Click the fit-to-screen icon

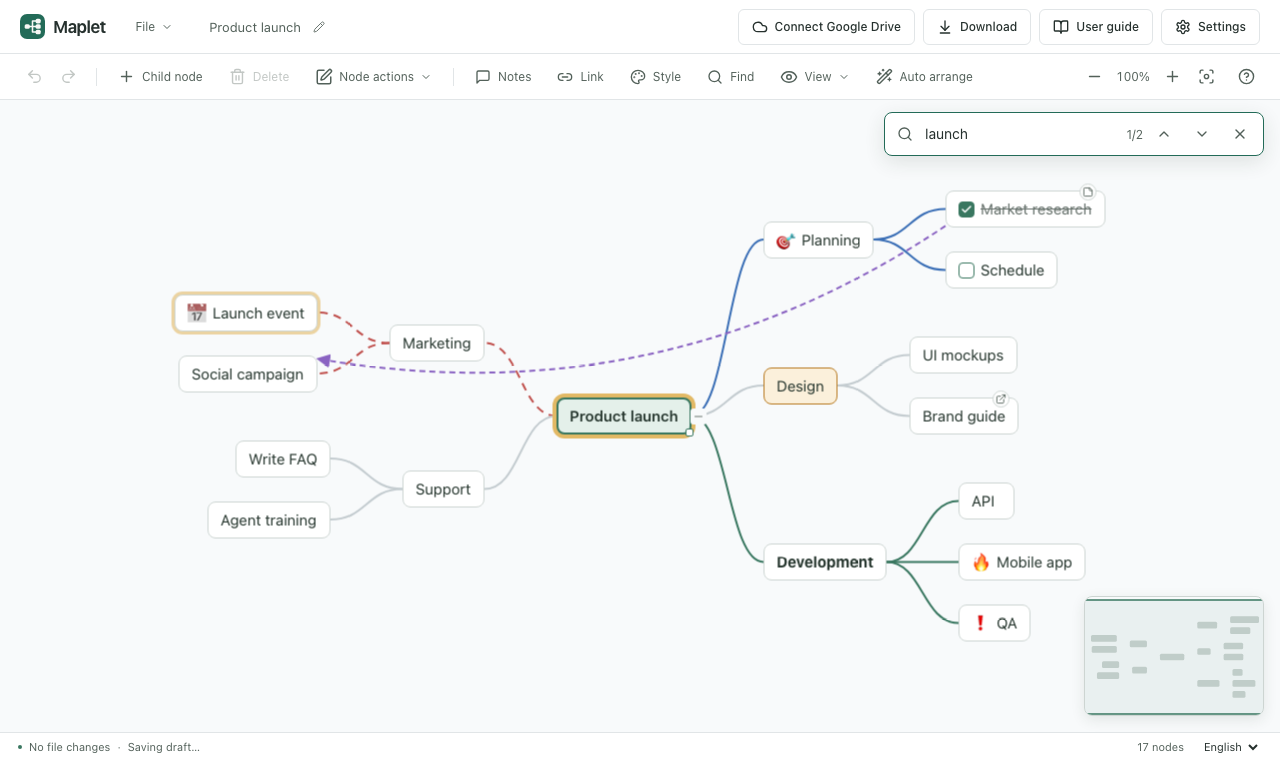point(1207,77)
